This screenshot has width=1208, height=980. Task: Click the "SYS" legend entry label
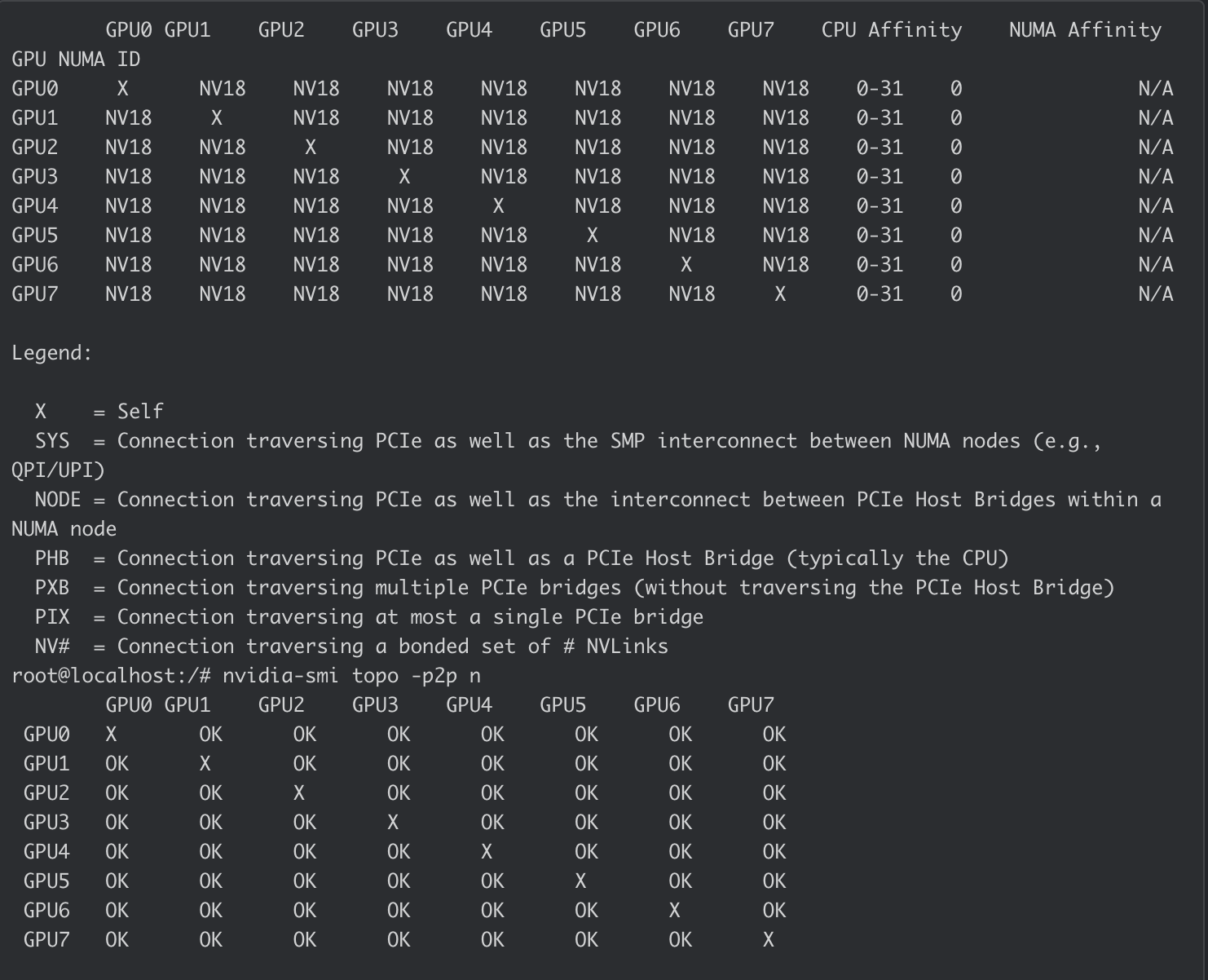pyautogui.click(x=52, y=441)
